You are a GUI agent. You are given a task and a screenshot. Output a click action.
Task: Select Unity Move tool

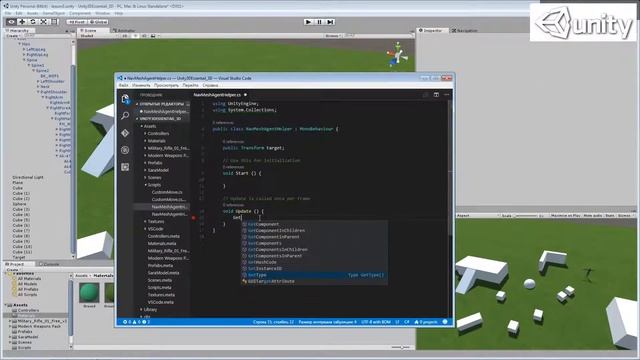point(22,22)
